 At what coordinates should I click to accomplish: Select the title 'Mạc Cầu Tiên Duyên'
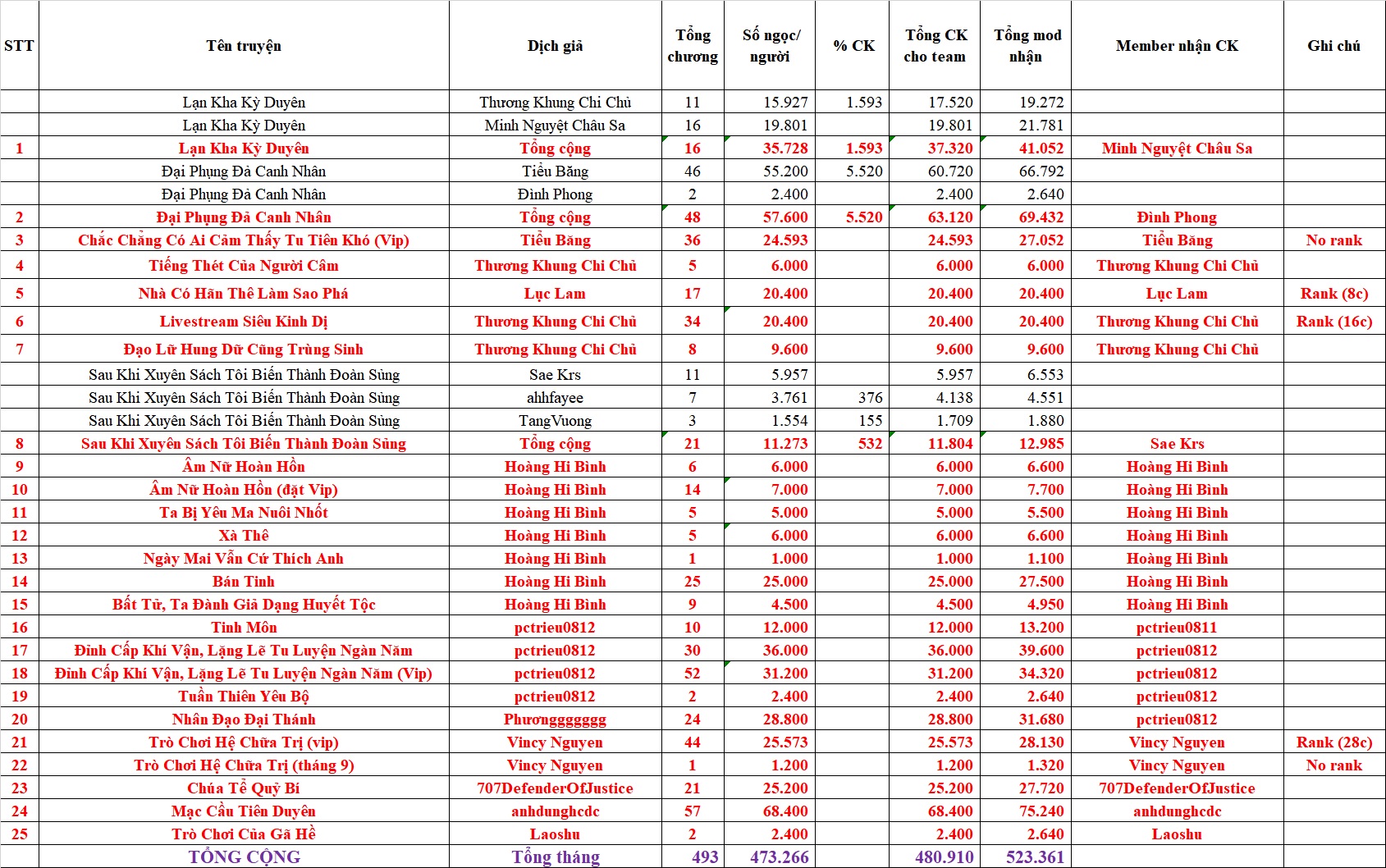pos(244,811)
